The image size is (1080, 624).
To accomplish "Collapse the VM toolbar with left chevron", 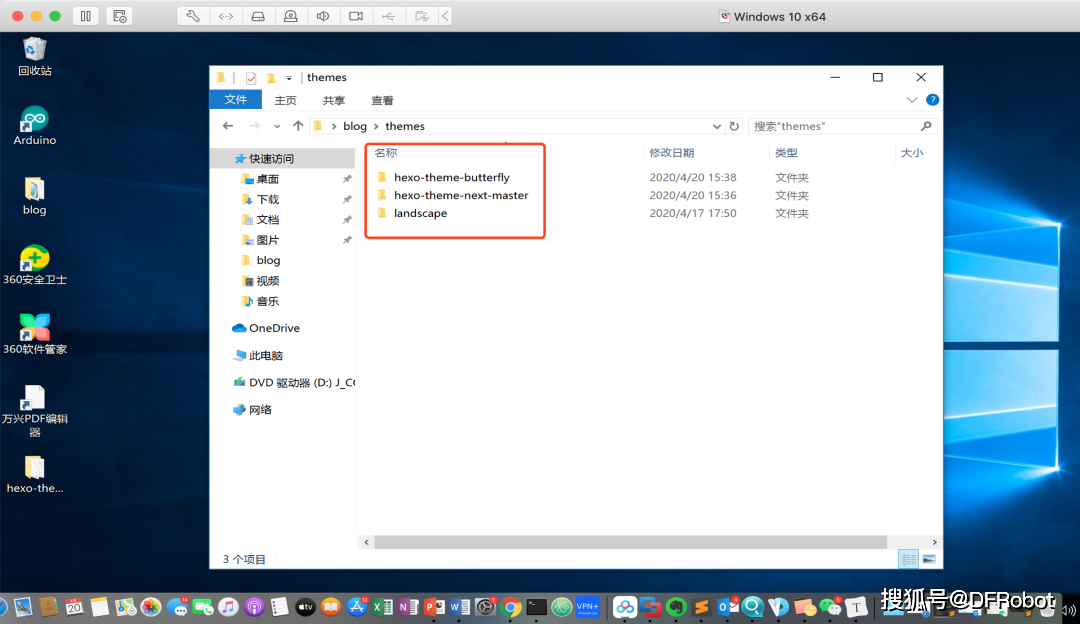I will click(x=446, y=16).
